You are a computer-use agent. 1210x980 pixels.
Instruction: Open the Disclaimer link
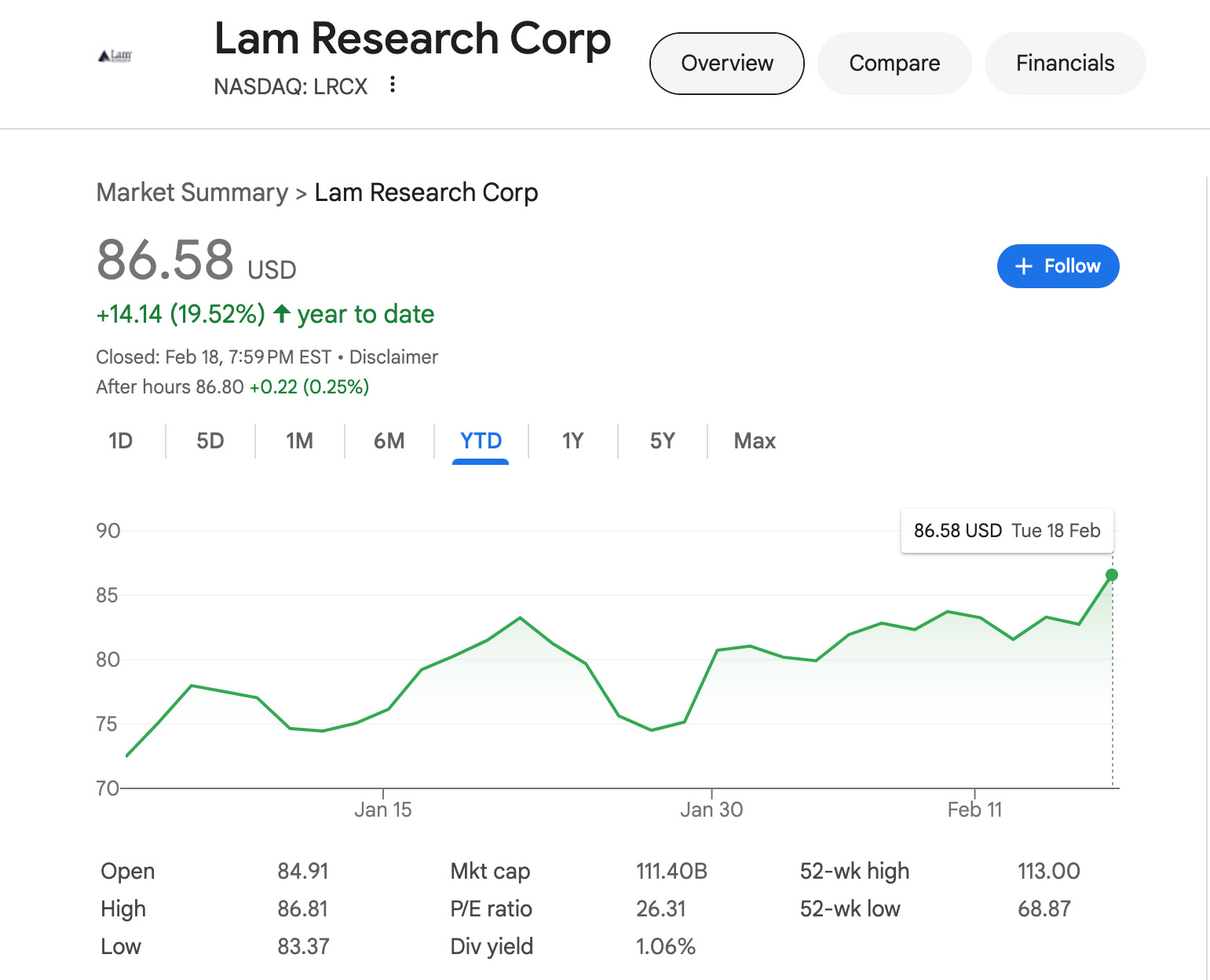[x=393, y=357]
